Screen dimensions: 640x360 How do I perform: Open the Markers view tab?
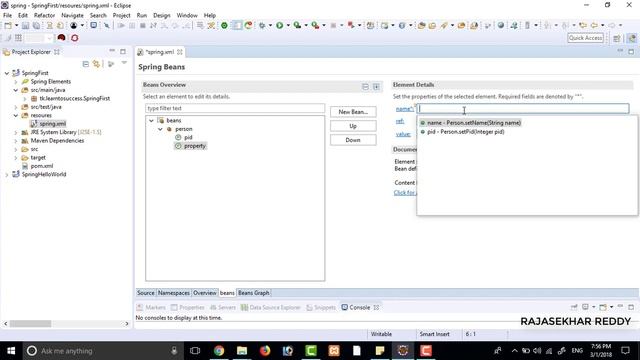(x=151, y=307)
